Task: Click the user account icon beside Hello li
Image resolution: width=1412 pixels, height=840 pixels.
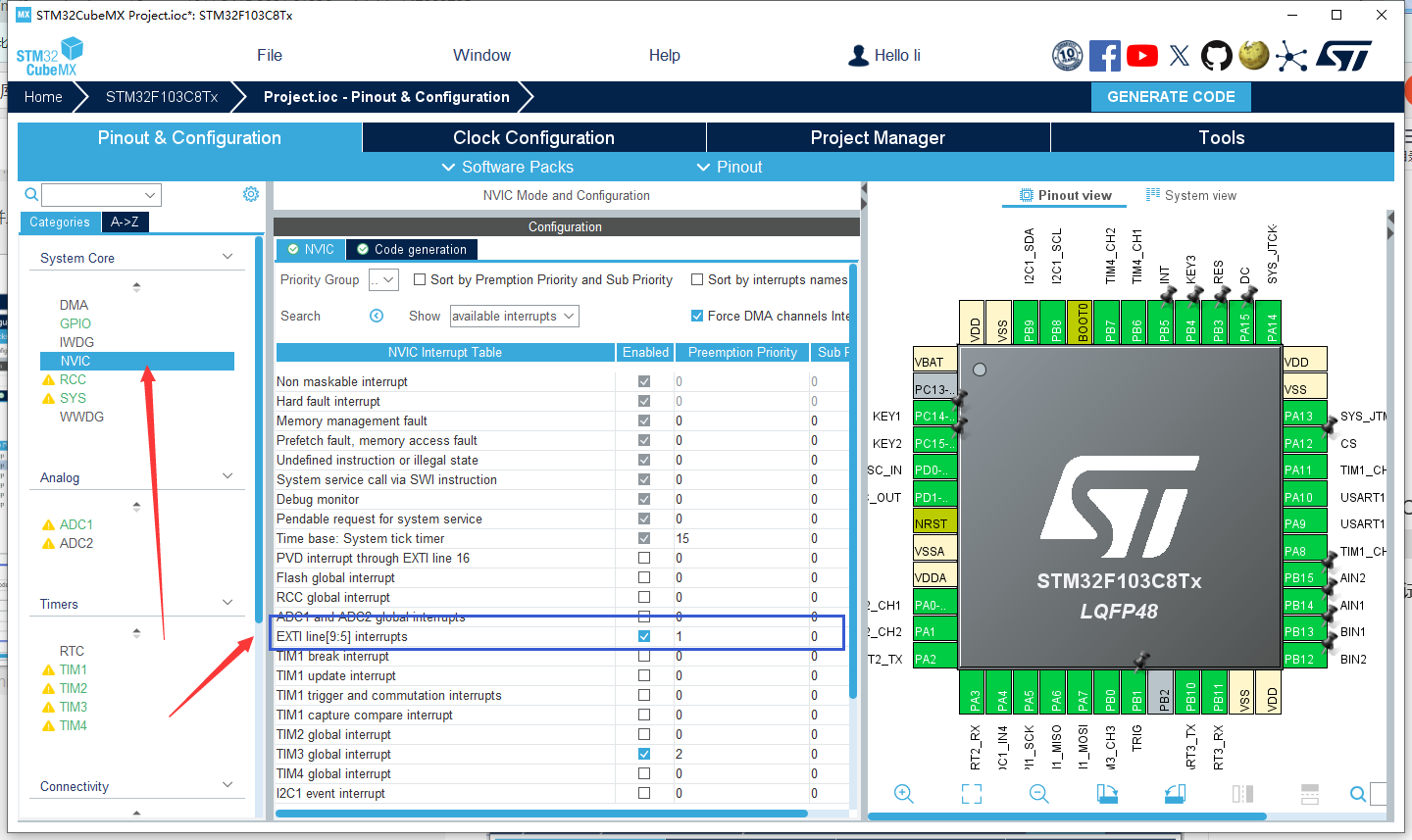Action: click(858, 56)
